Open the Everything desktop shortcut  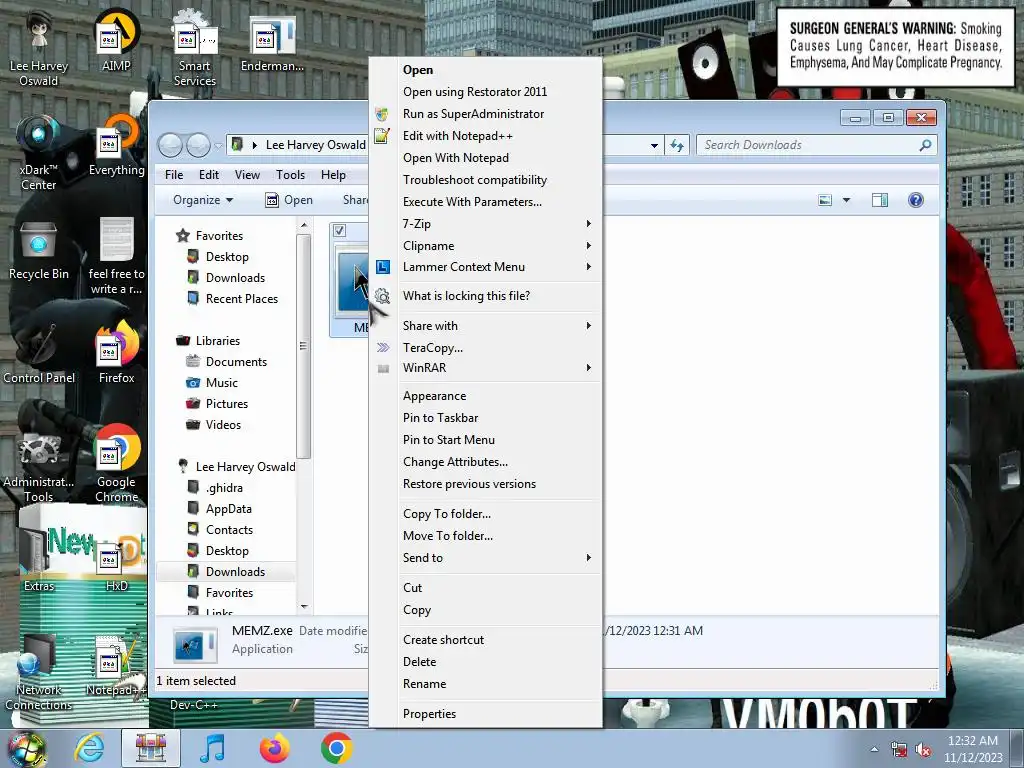click(x=116, y=146)
